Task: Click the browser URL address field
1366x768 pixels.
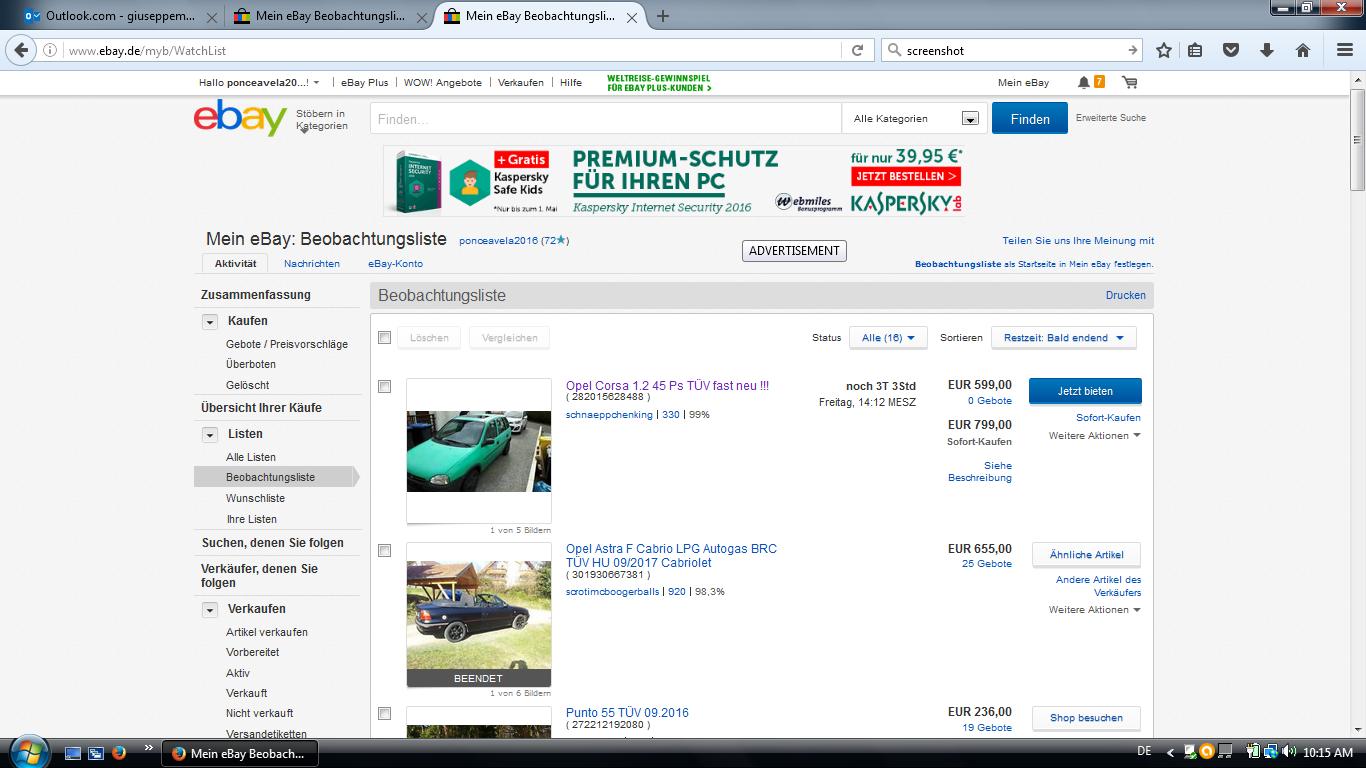Action: (450, 50)
